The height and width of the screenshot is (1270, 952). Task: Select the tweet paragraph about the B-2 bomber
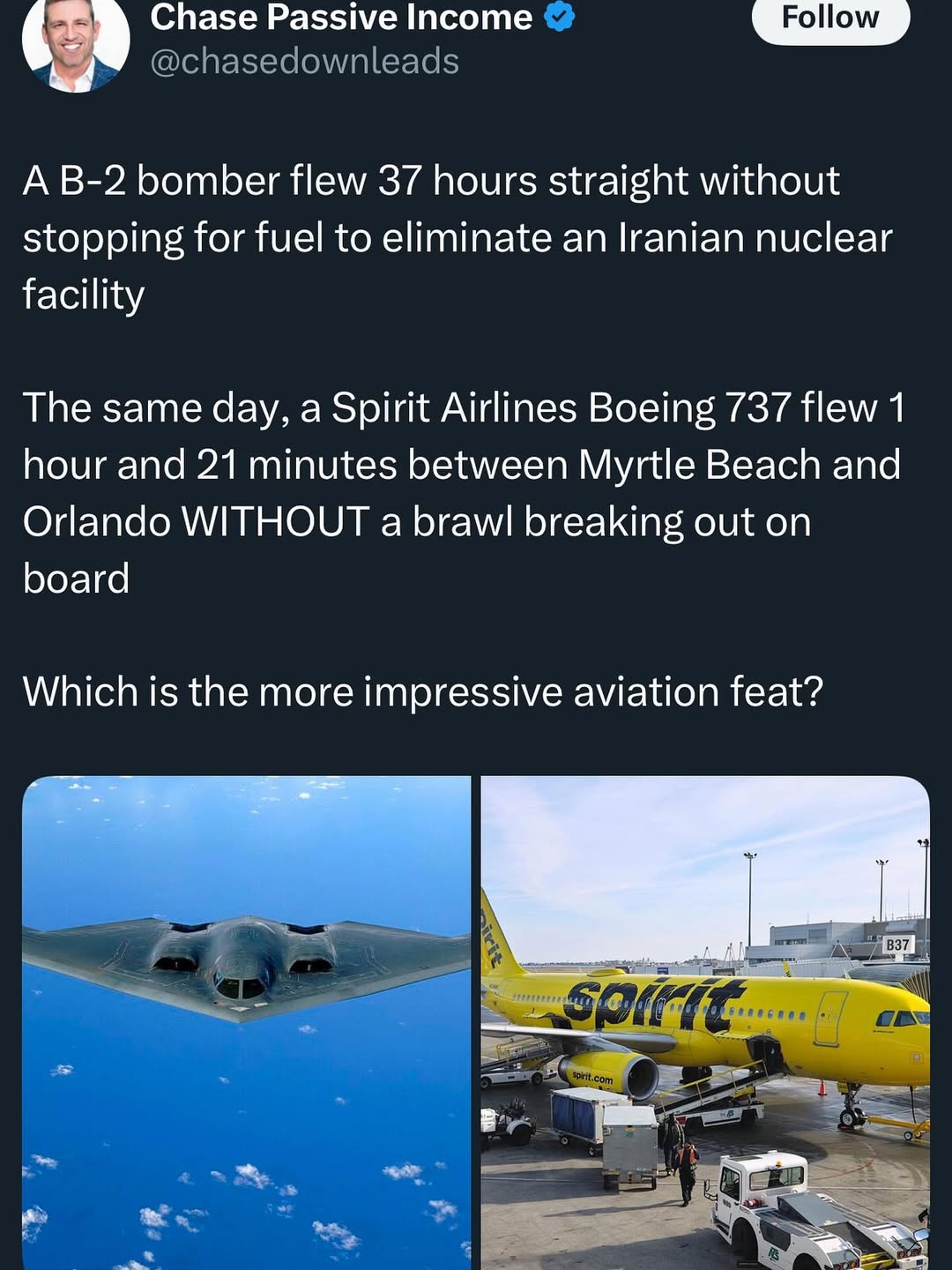(457, 237)
